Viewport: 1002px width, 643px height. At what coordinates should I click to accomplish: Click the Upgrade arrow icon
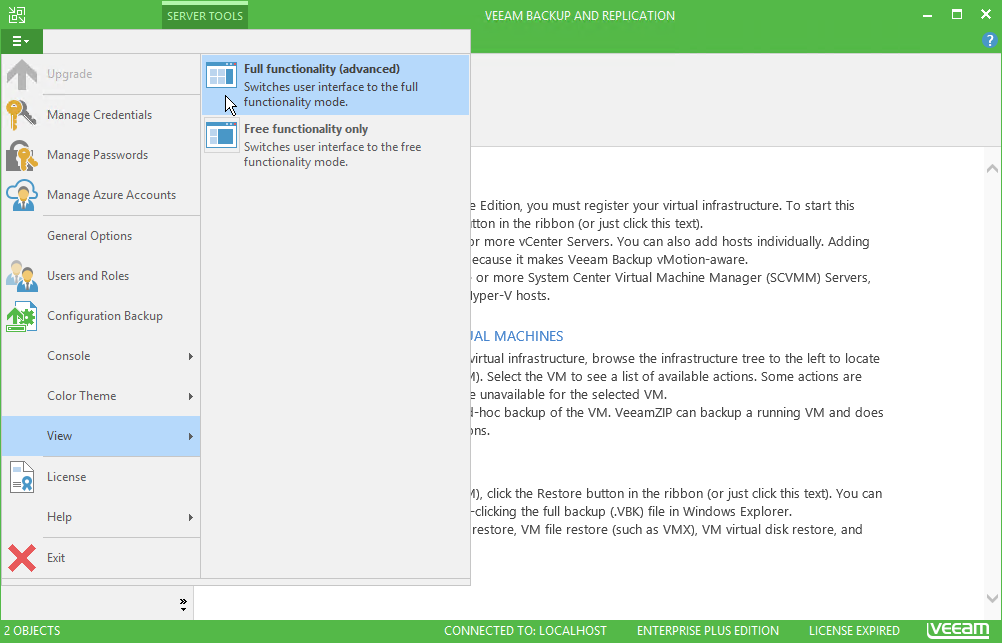click(x=22, y=74)
